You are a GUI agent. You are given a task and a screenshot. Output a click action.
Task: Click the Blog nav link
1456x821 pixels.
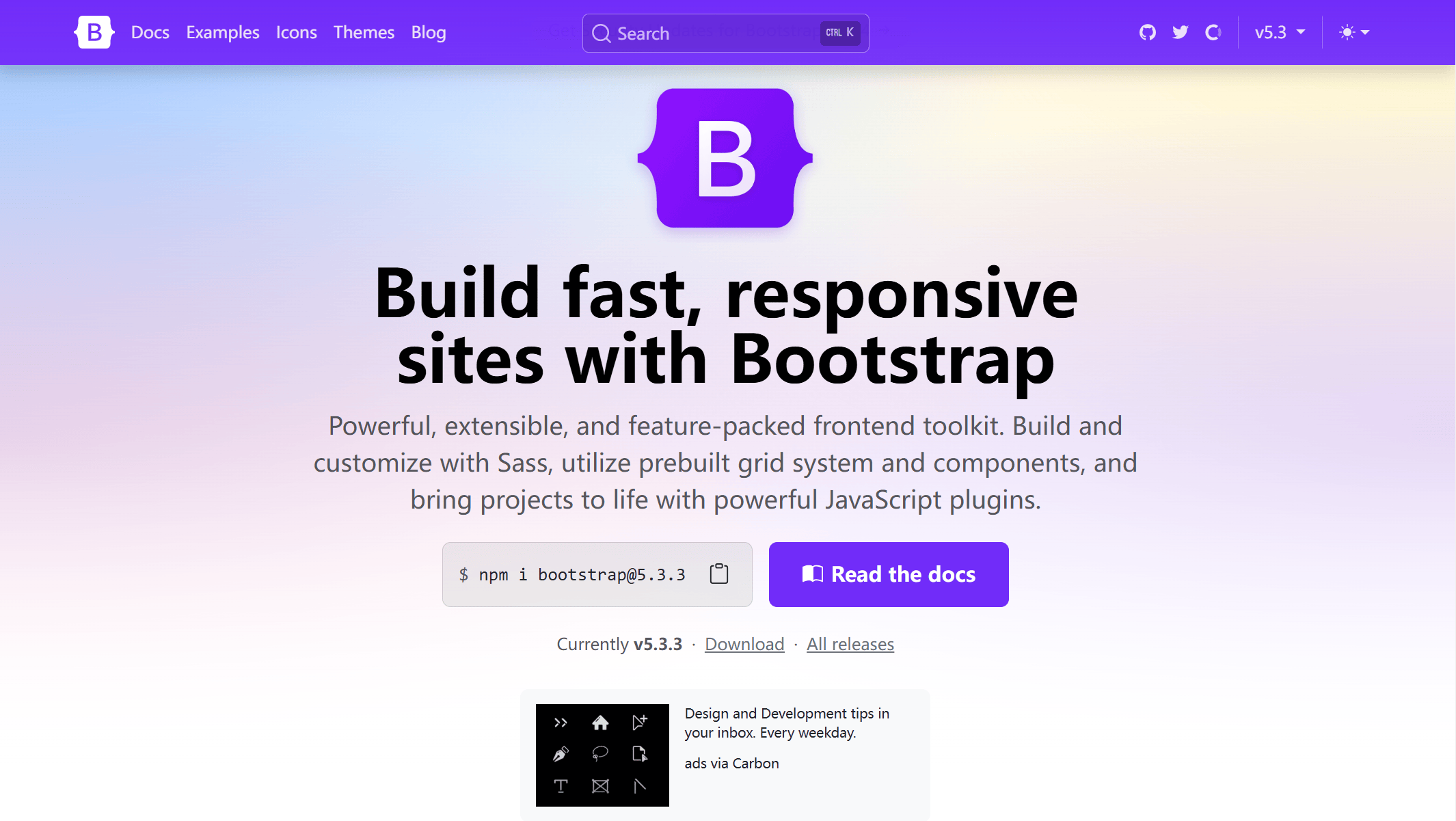click(429, 32)
